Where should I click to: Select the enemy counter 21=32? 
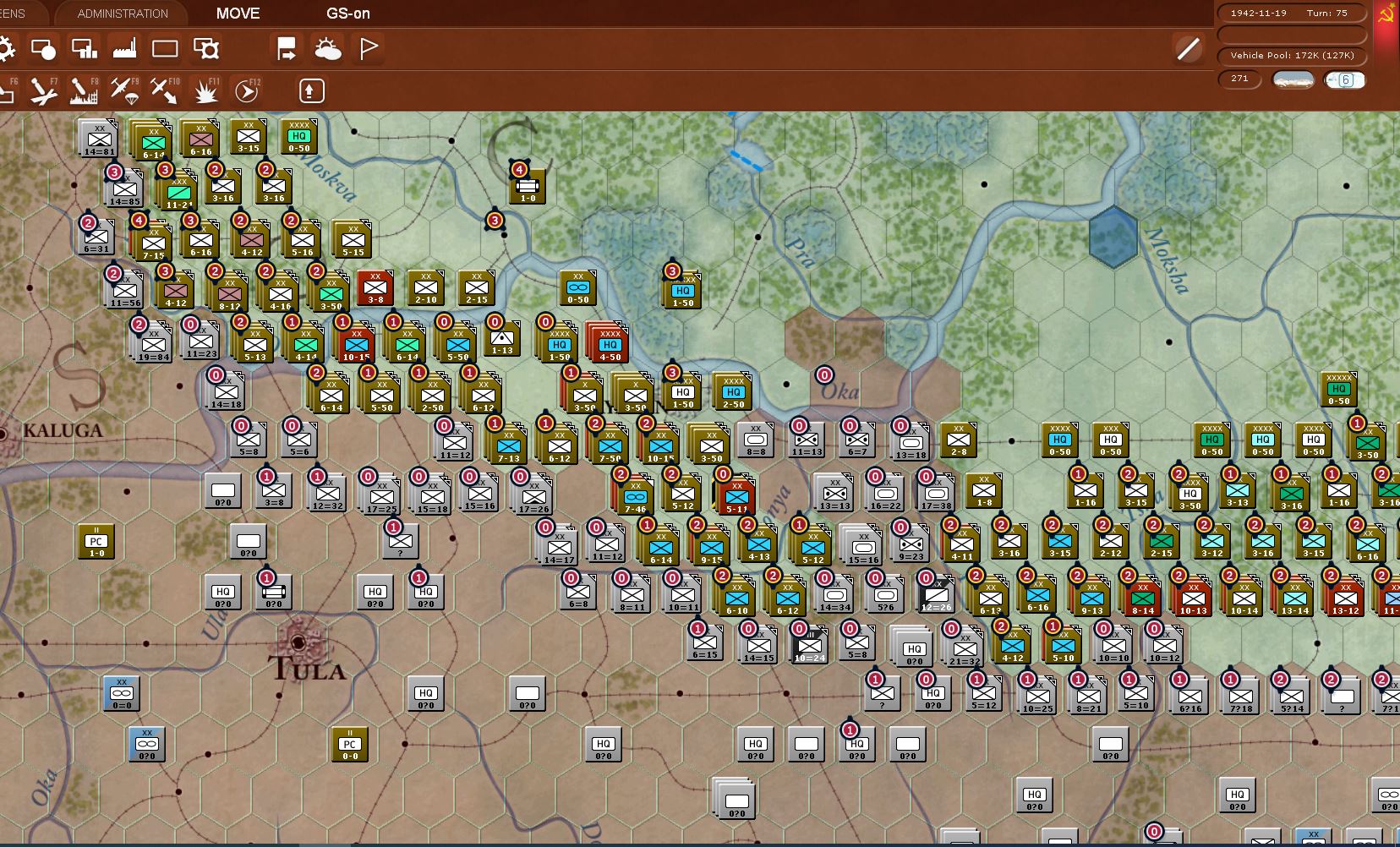click(964, 648)
